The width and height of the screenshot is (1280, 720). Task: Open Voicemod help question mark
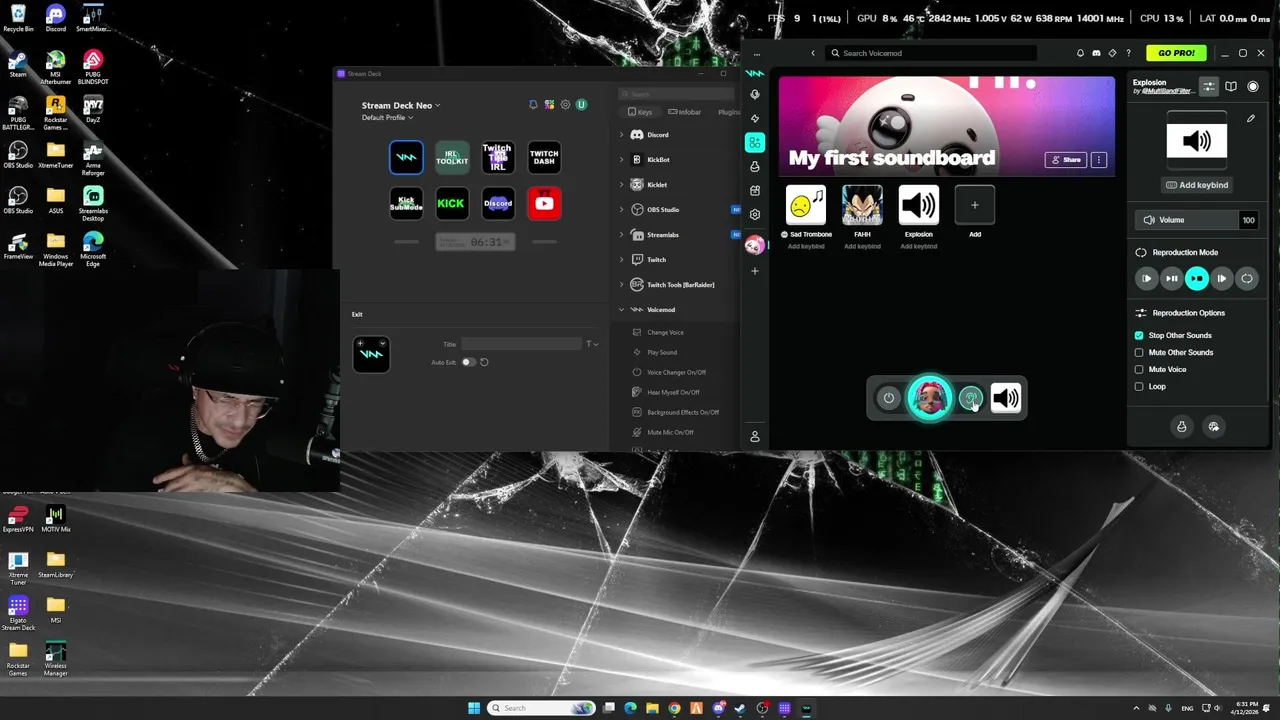tap(1129, 53)
